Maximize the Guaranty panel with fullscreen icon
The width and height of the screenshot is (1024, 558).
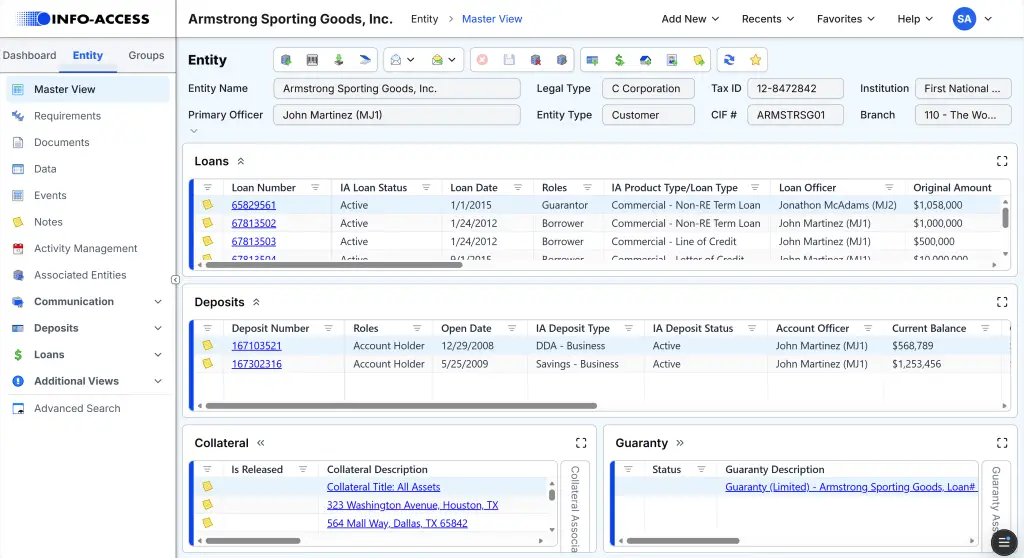1002,443
